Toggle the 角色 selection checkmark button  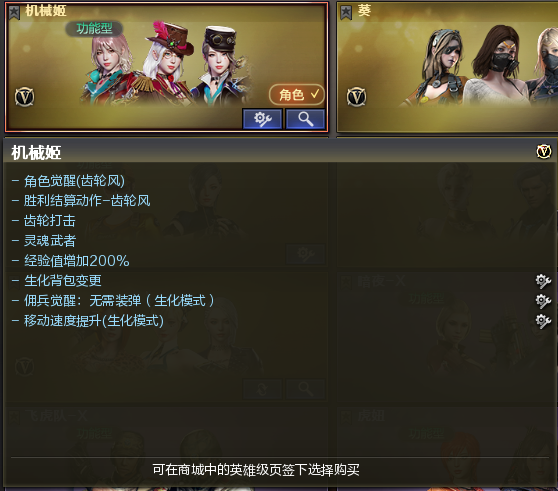[296, 95]
